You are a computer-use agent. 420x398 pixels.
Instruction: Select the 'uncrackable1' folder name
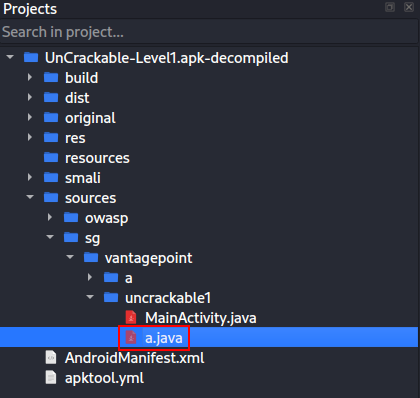point(168,298)
